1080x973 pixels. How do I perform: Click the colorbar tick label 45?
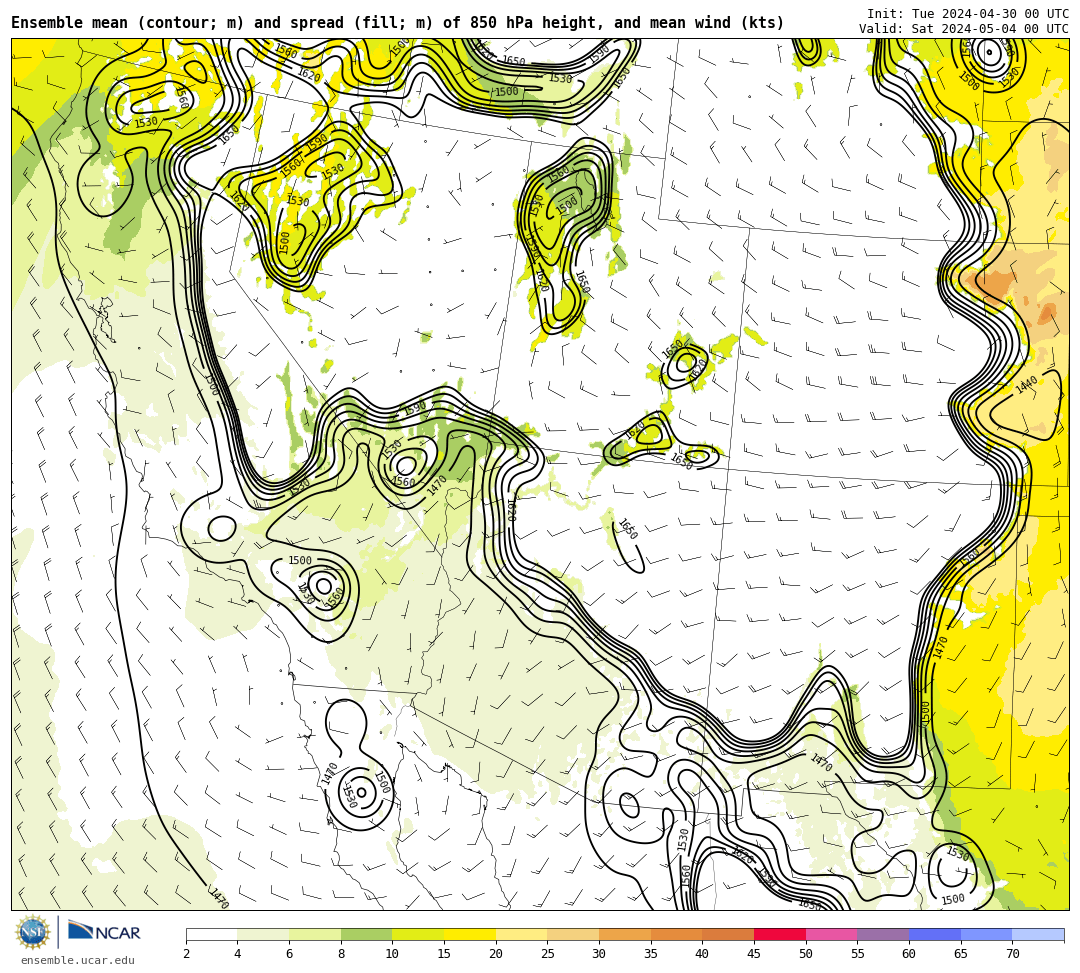click(754, 954)
